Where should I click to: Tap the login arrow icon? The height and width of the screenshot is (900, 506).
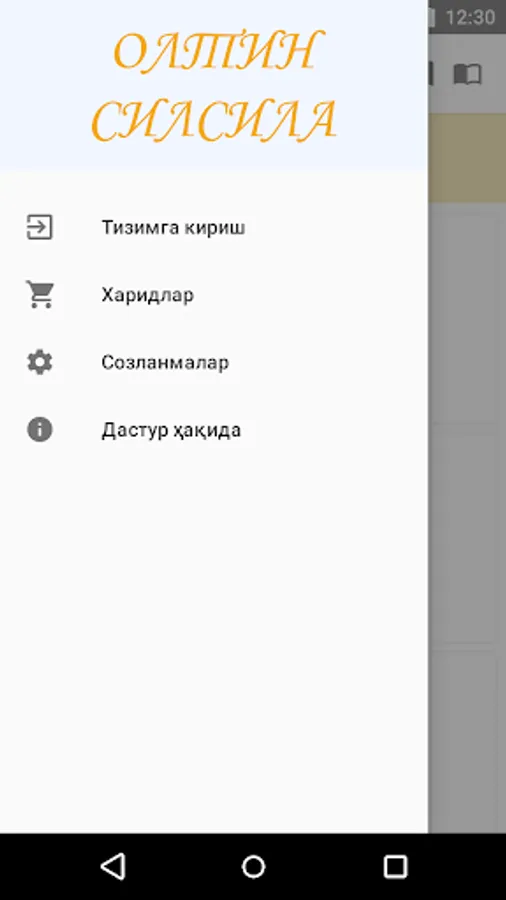click(40, 227)
